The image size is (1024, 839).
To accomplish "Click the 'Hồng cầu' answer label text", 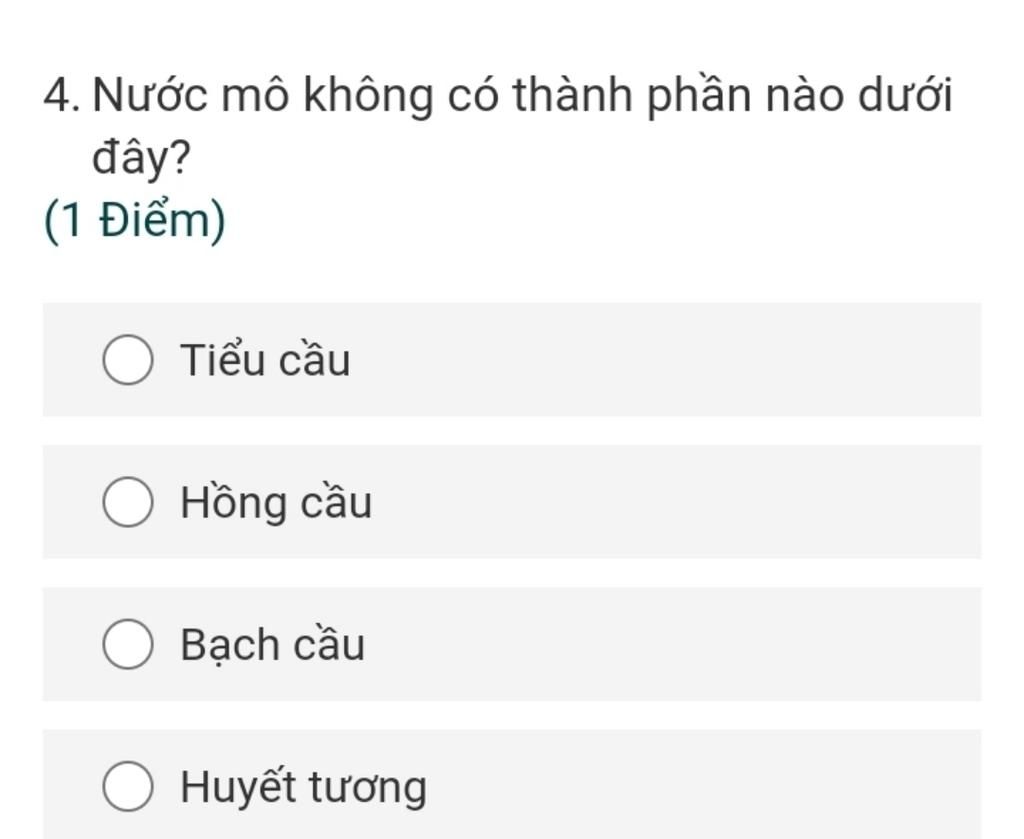I will (x=276, y=502).
